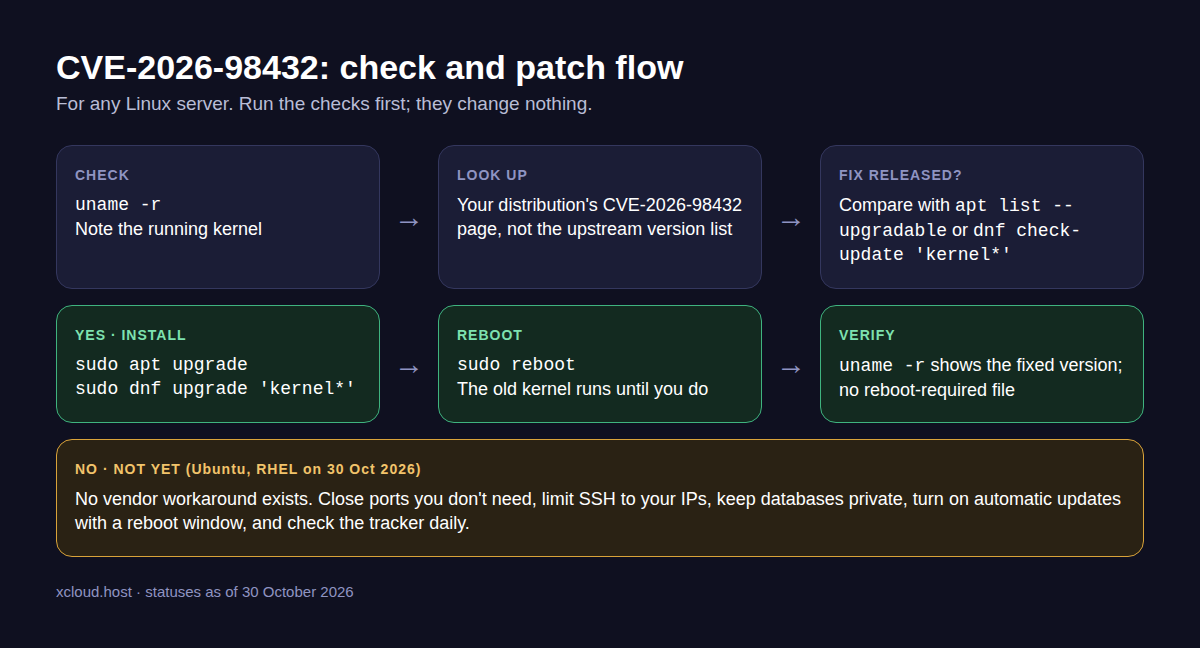Click the 'sudo reboot' command
Image resolution: width=1200 pixels, height=648 pixels.
[x=516, y=365]
